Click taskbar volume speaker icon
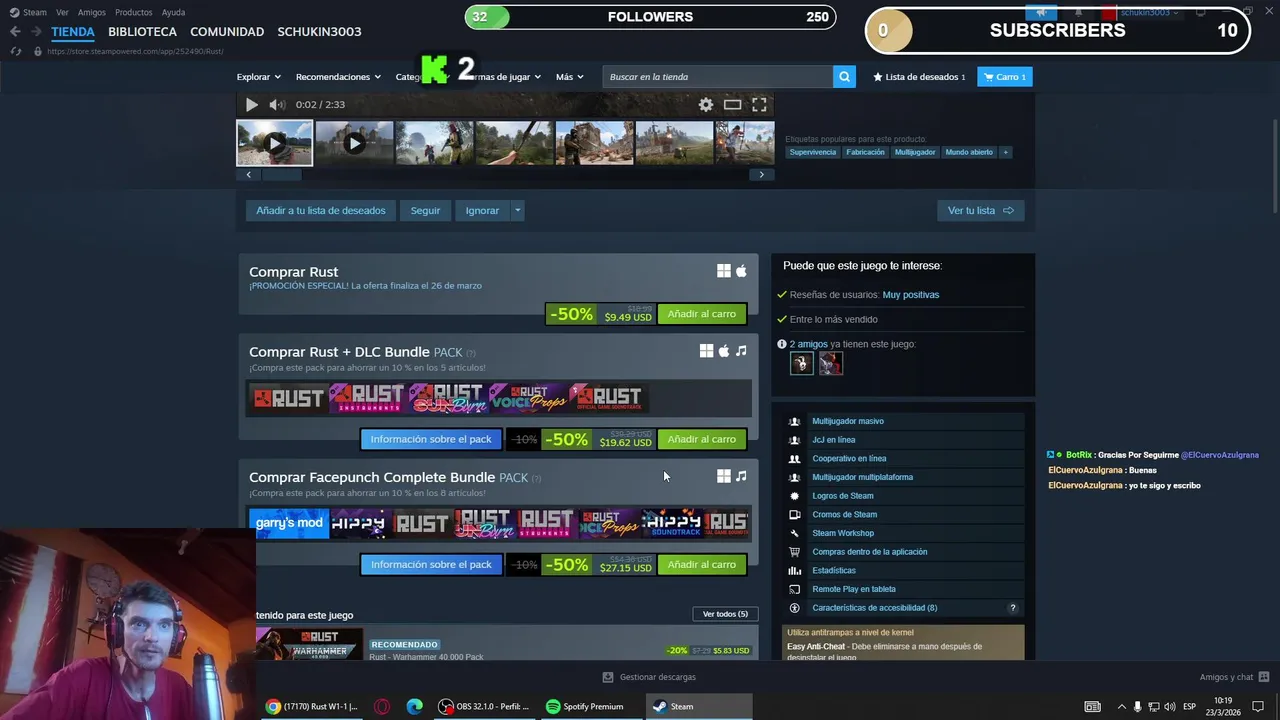Viewport: 1280px width, 720px height. pos(1170,707)
